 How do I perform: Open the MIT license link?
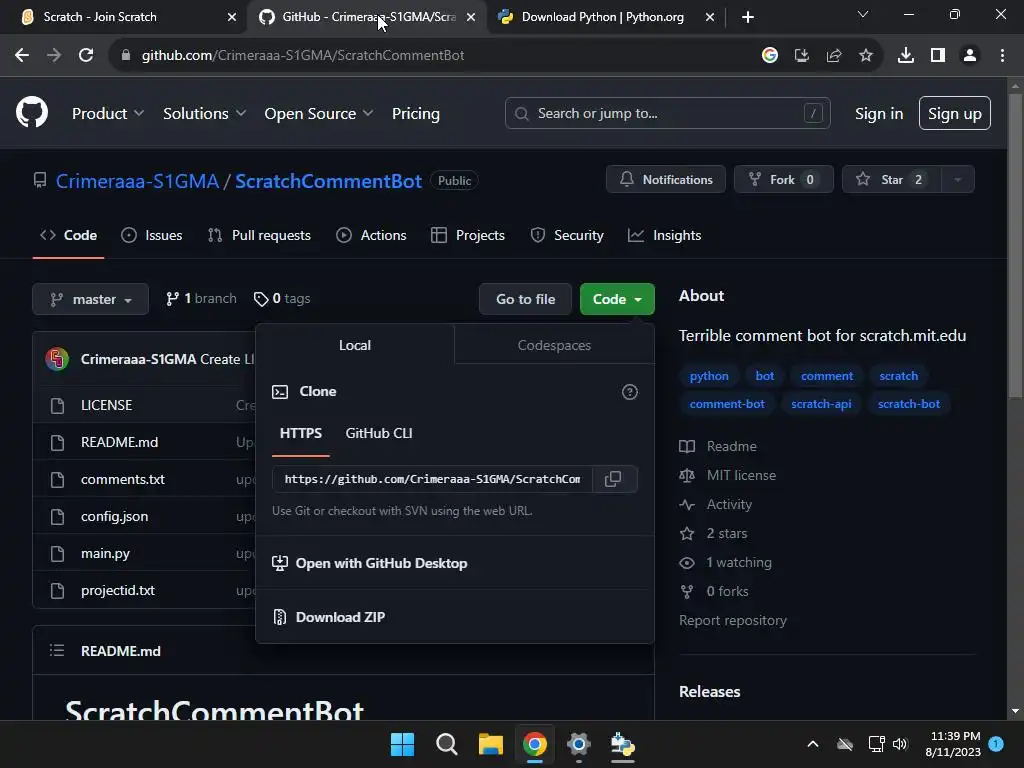[x=741, y=475]
